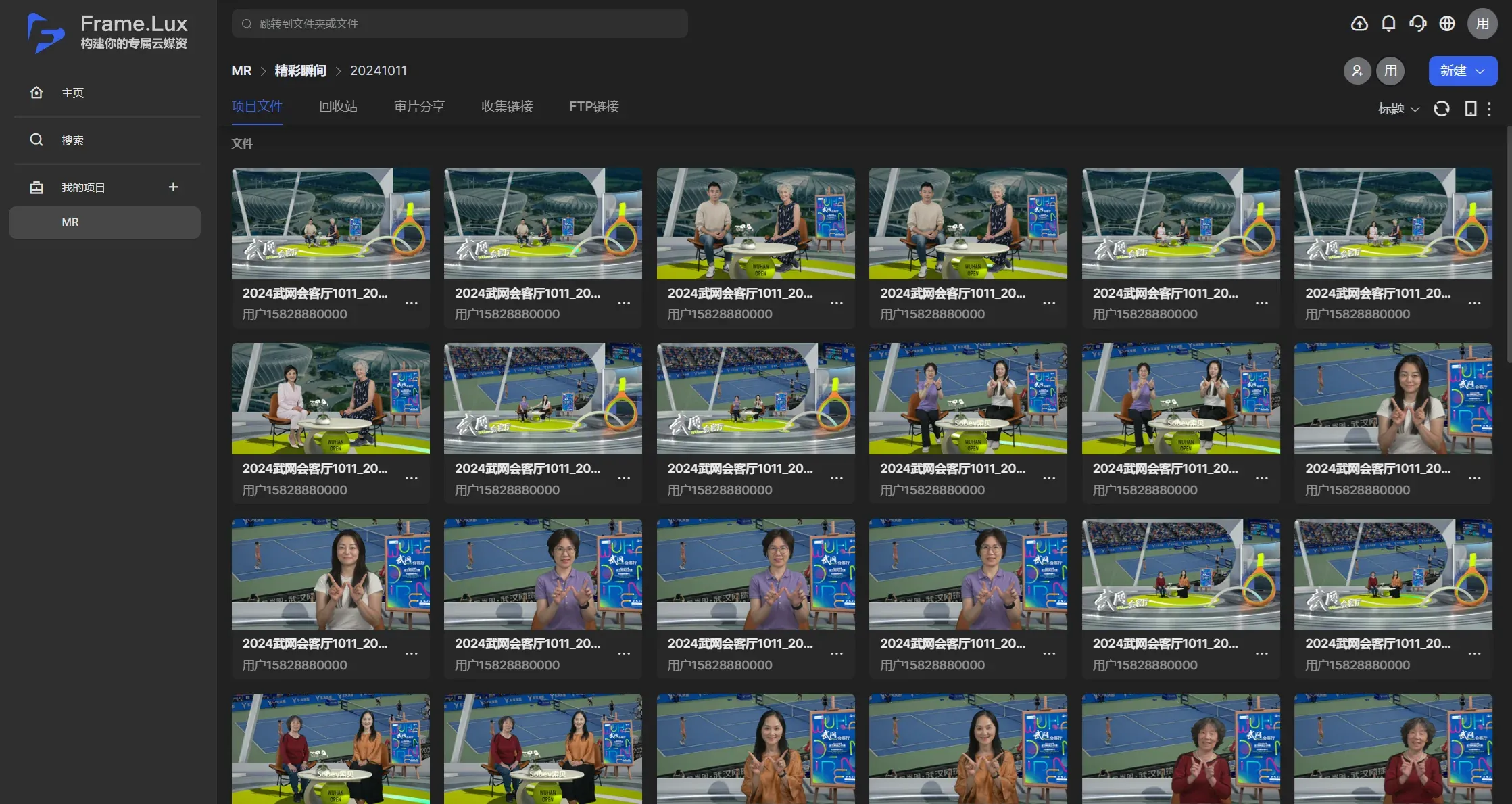Viewport: 1512px width, 804px height.
Task: Open more options for sixth file in row three
Action: point(1474,654)
